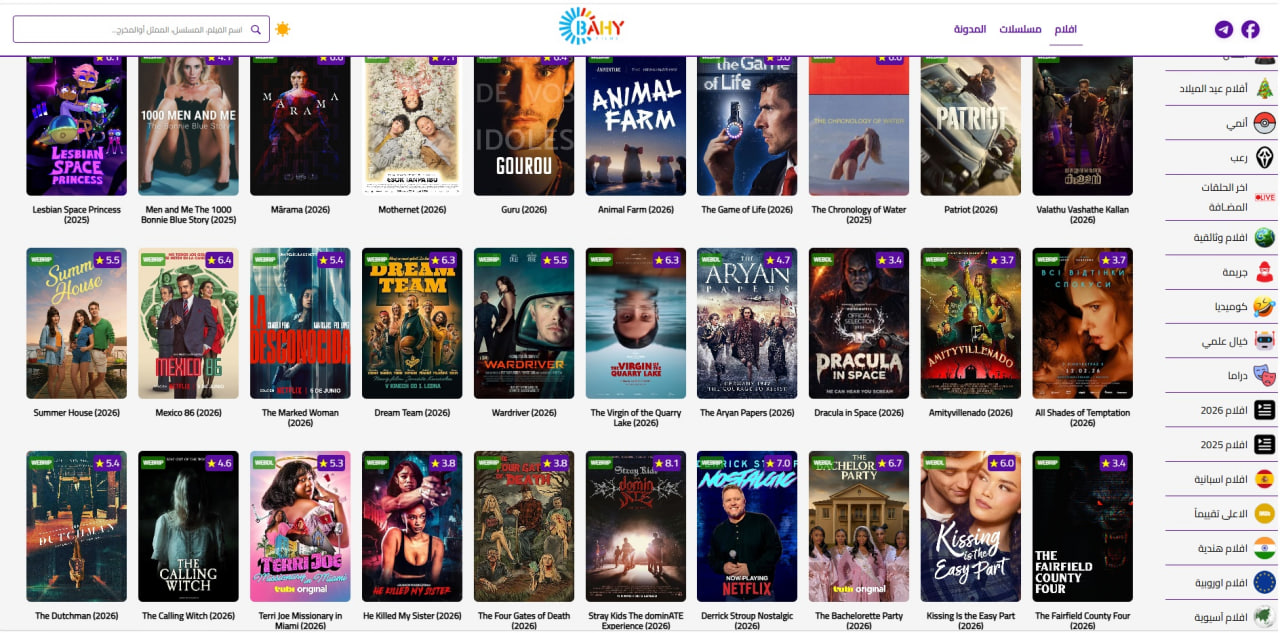
Task: Open documentary films globe icon
Action: 1265,237
